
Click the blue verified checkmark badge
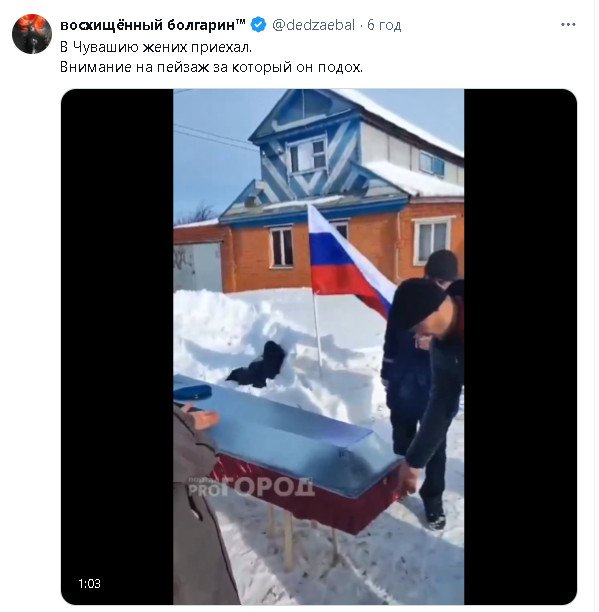tap(258, 25)
